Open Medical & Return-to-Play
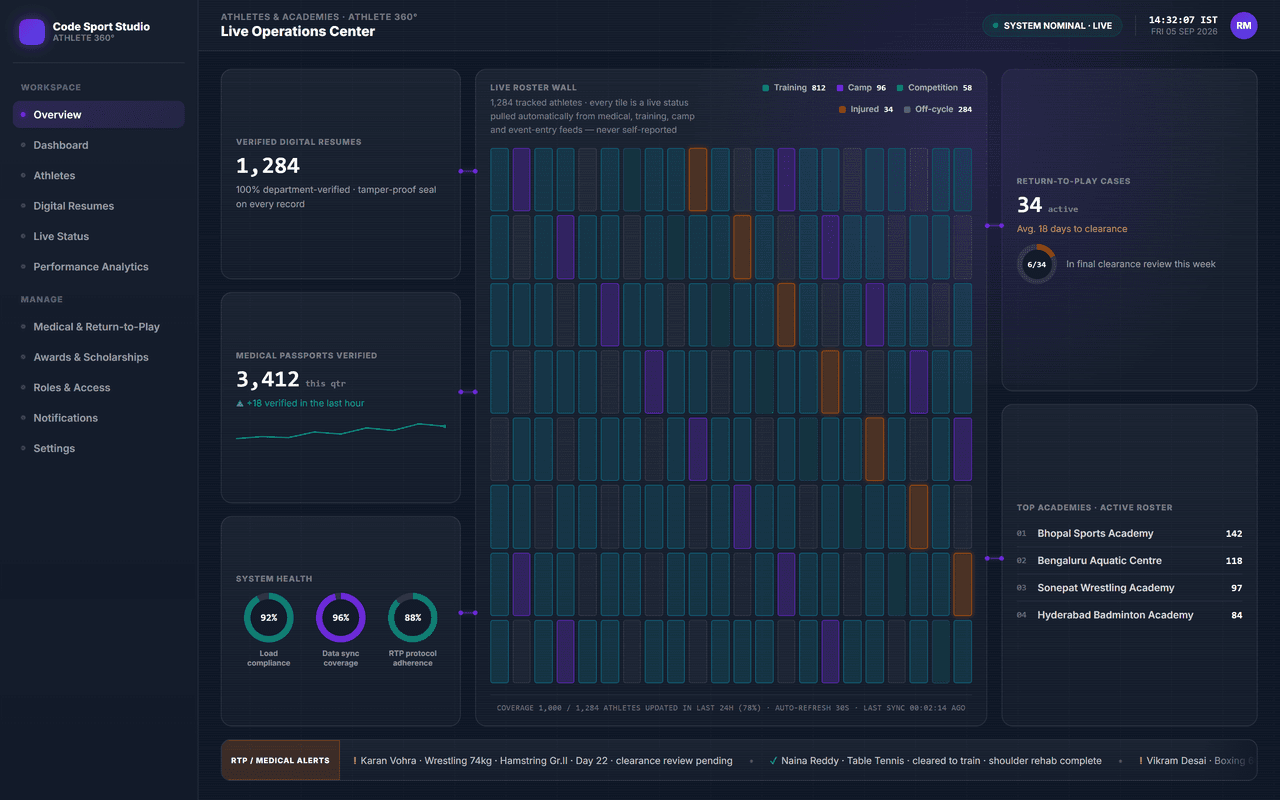This screenshot has height=800, width=1280. pos(99,327)
